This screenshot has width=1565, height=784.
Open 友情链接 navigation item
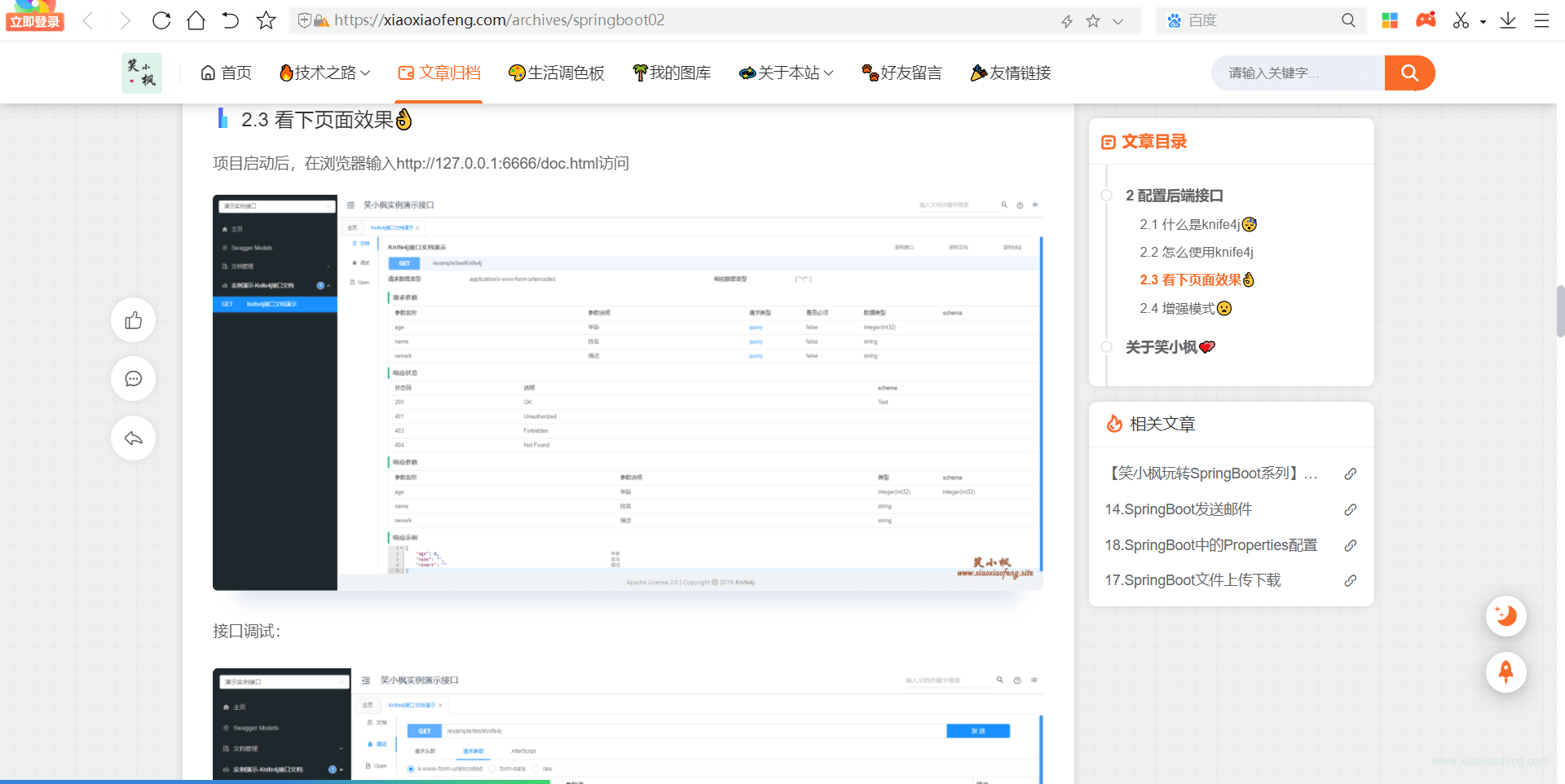[x=1011, y=73]
